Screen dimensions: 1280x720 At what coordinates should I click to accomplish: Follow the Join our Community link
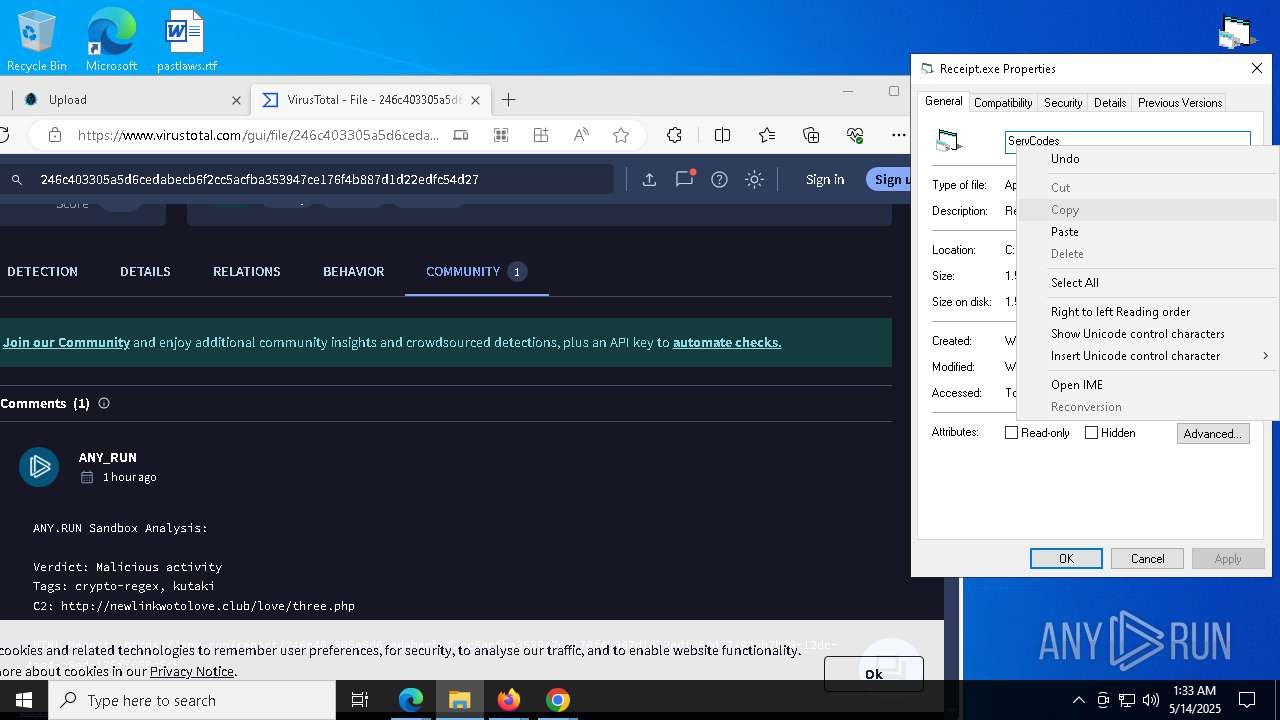(x=66, y=342)
